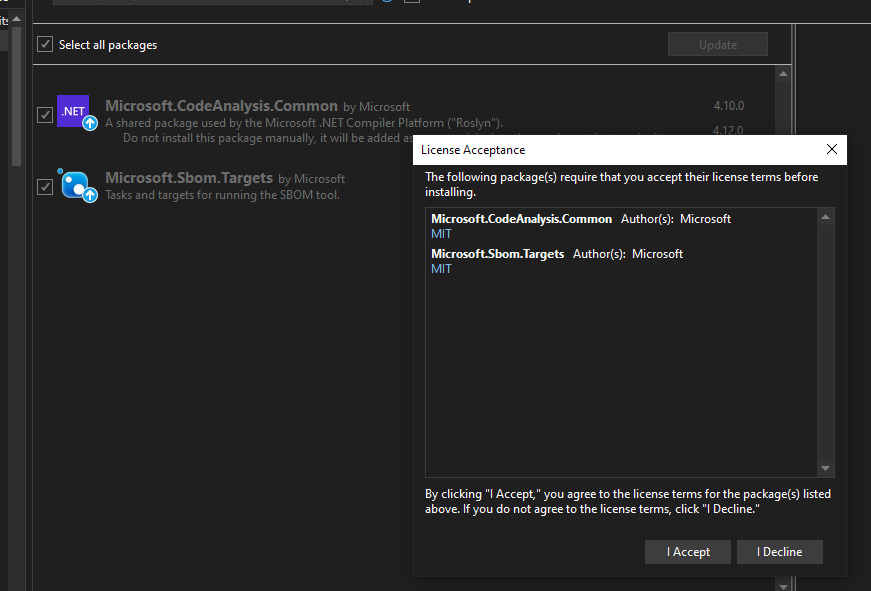Uncheck the Microsoft.CodeAnalysis.Common package checkbox
Image resolution: width=871 pixels, height=591 pixels.
(x=45, y=115)
